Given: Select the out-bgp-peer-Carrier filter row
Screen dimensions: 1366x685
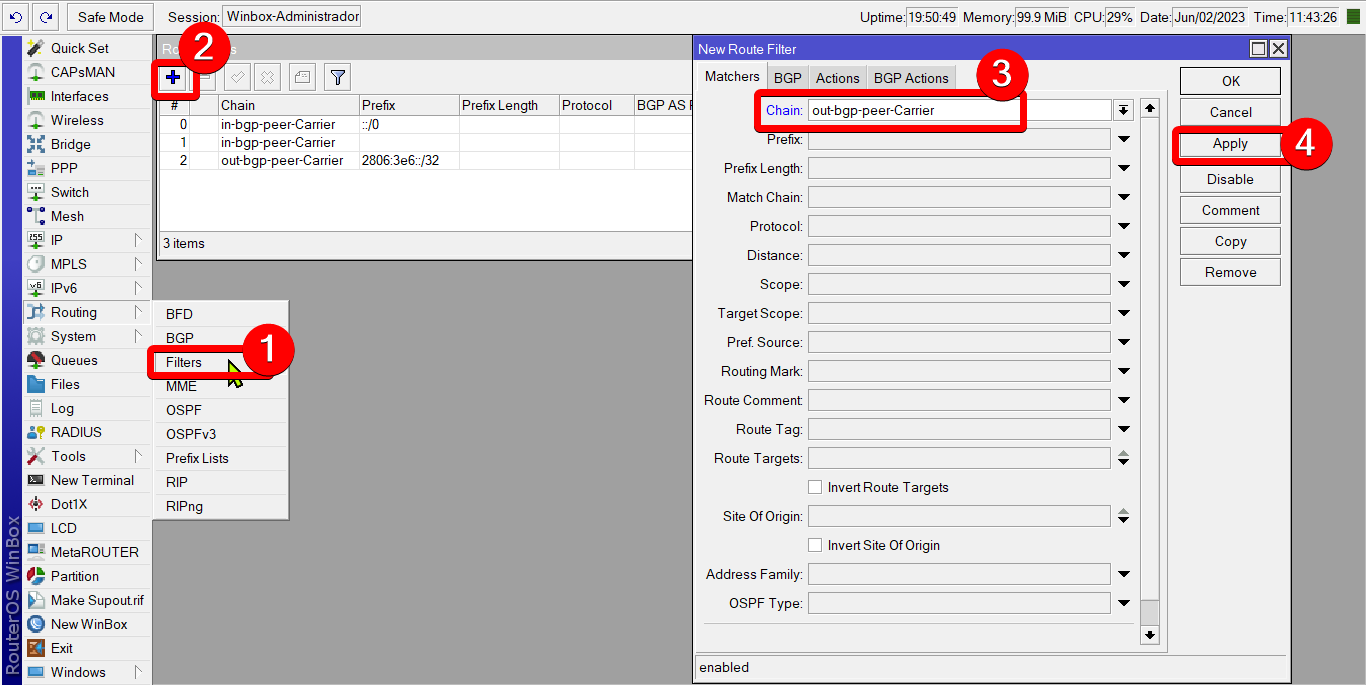Looking at the screenshot, I should click(281, 160).
